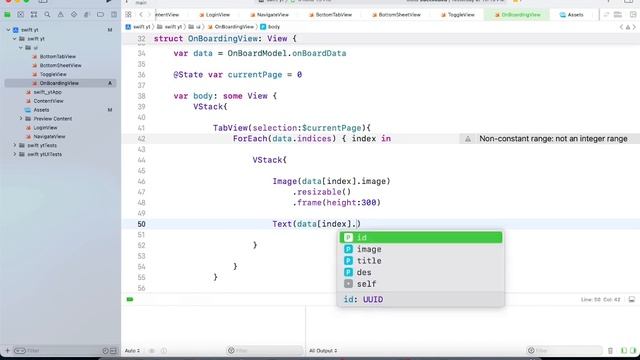
Task: Go back with the editor back arrow
Action: tap(141, 15)
